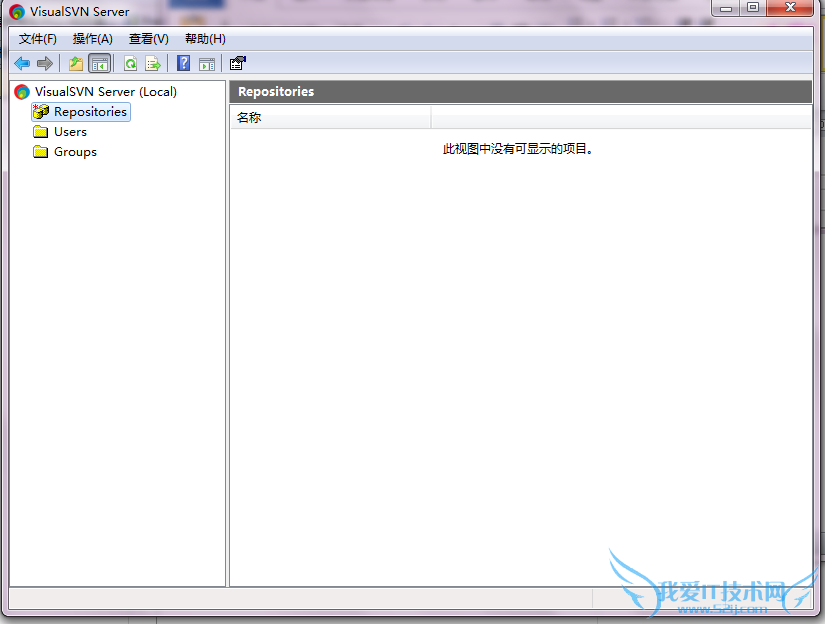Minimize the VisualSVN Server window
825x624 pixels.
726,8
